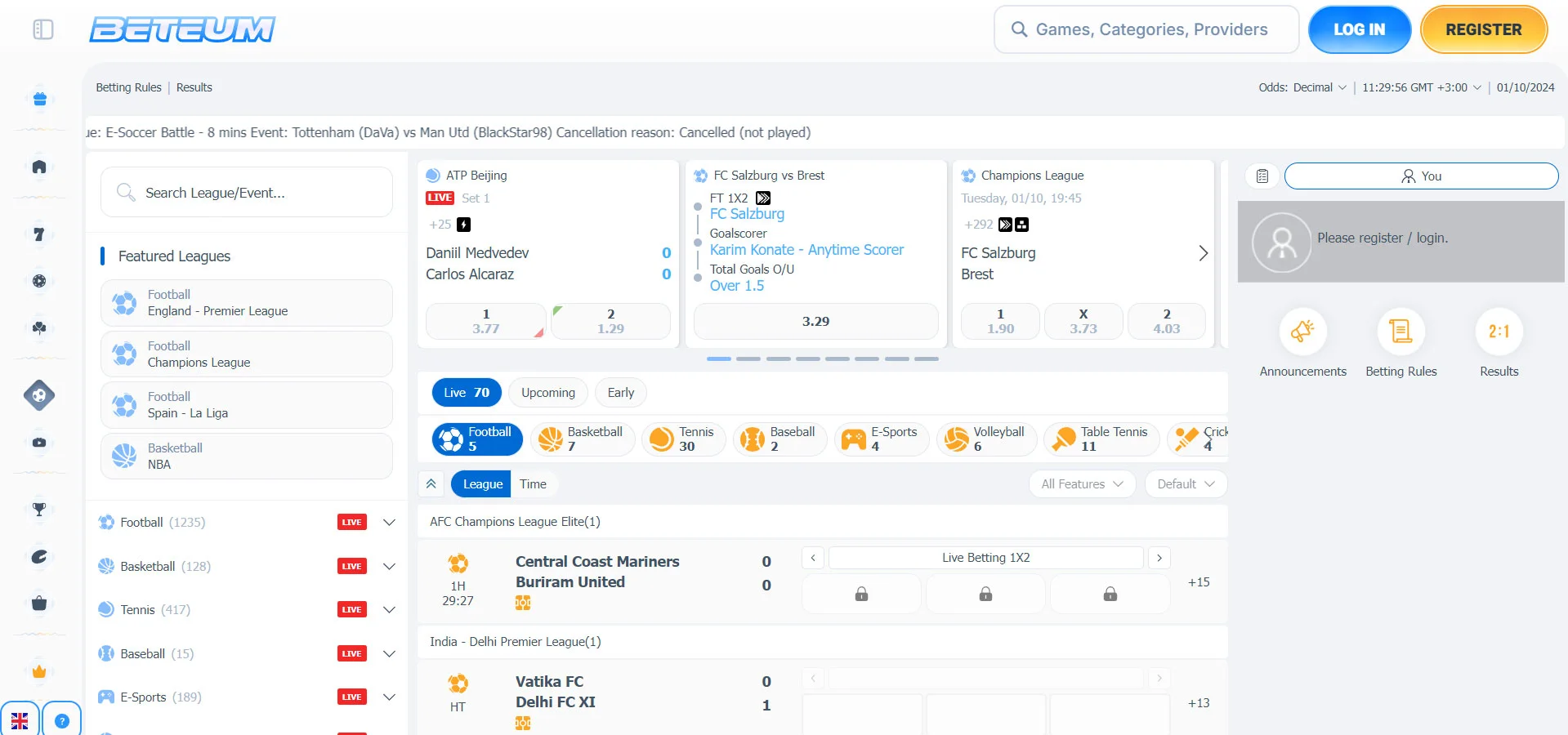Open the clover games sidebar icon
The image size is (1568, 735).
[39, 327]
